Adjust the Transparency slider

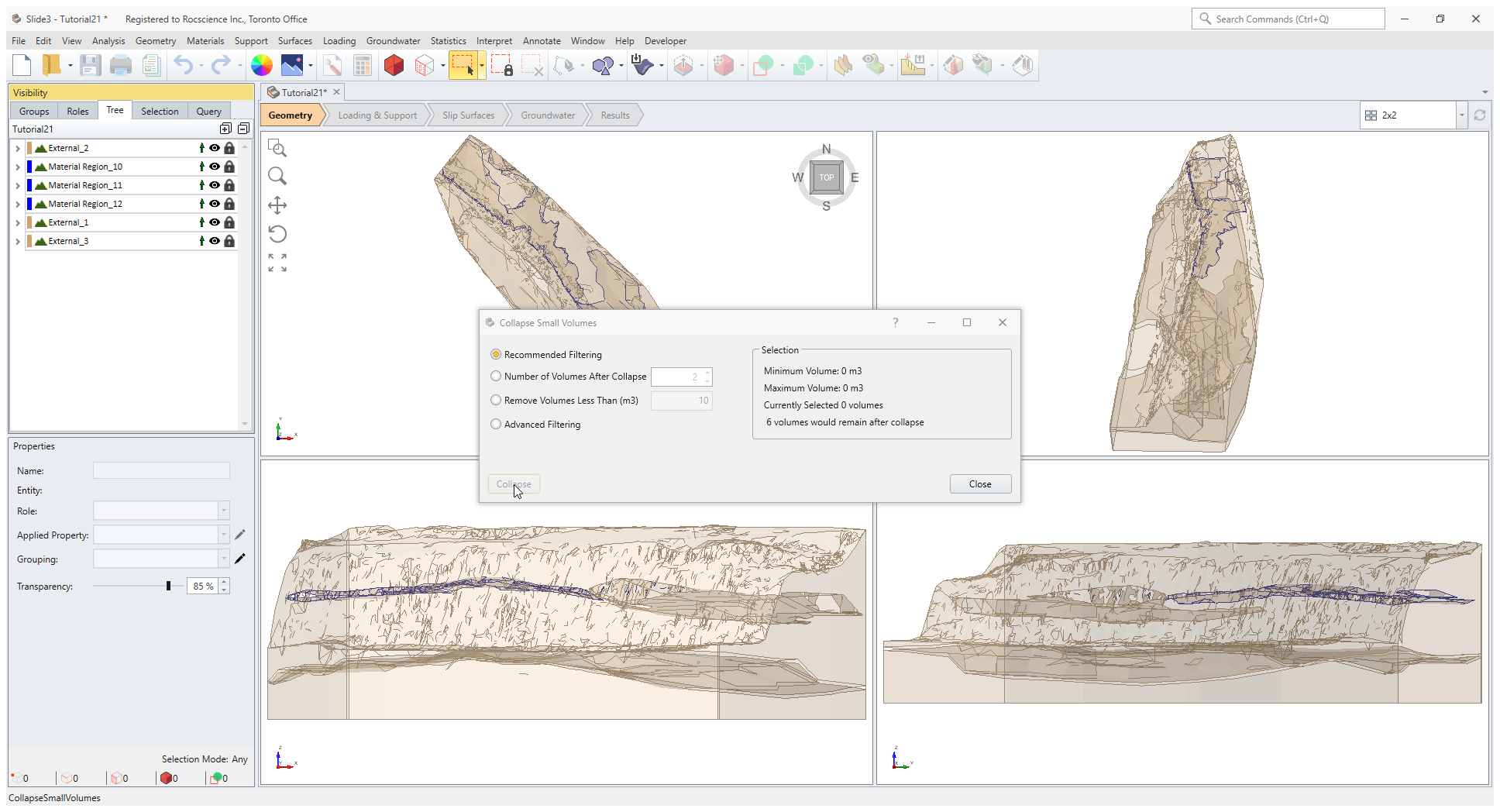pos(169,586)
